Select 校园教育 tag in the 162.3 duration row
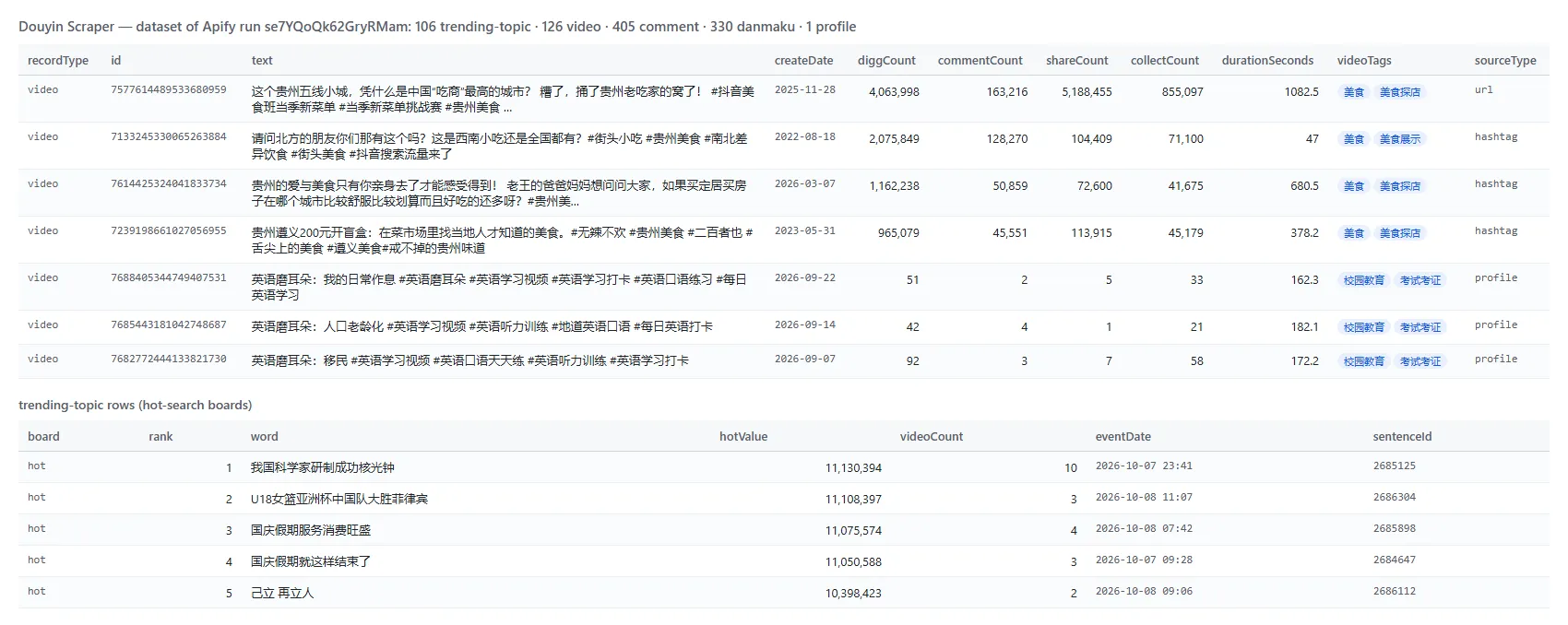The image size is (1568, 625). pyautogui.click(x=1363, y=280)
